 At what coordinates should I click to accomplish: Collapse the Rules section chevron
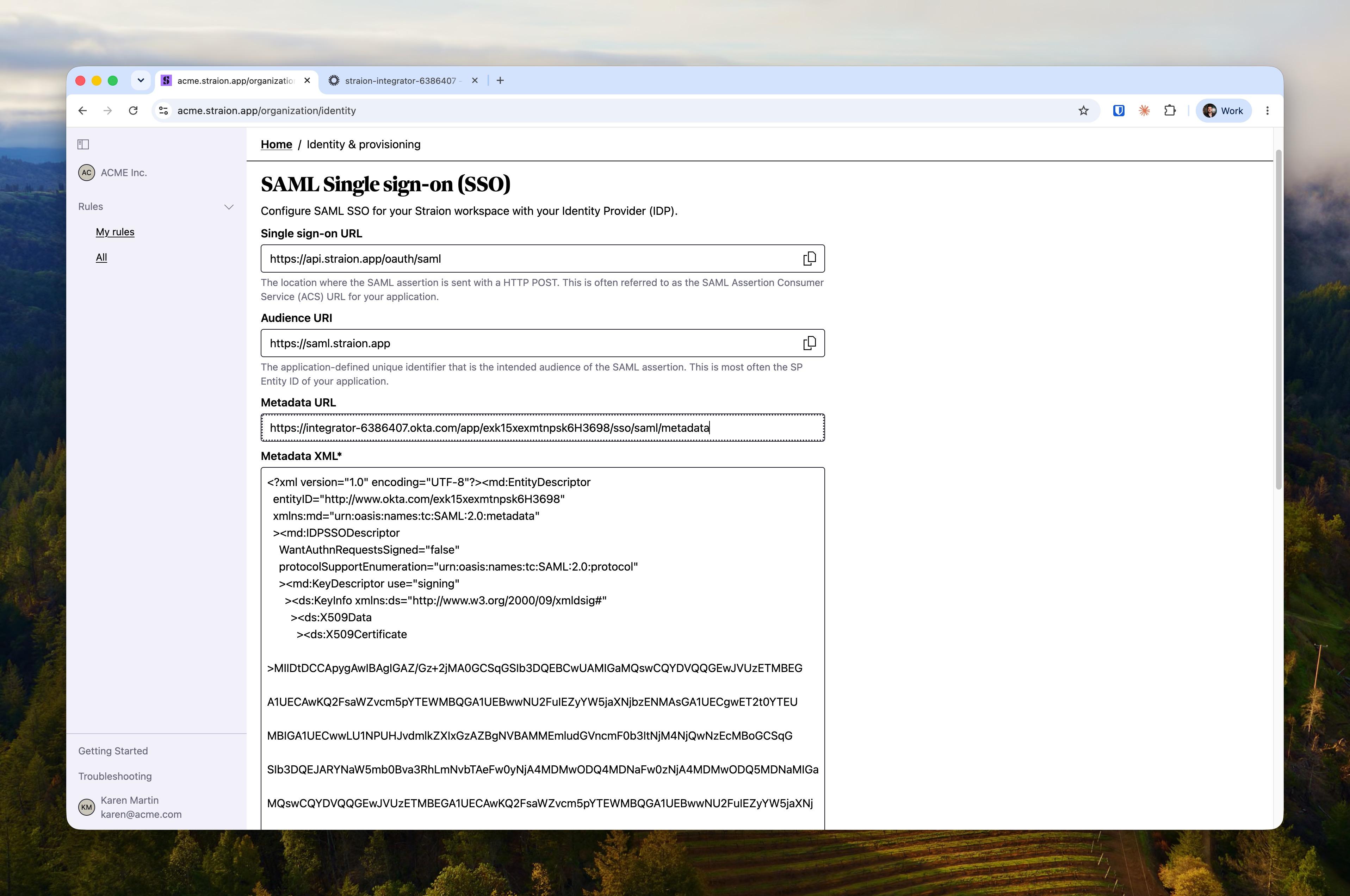(229, 207)
